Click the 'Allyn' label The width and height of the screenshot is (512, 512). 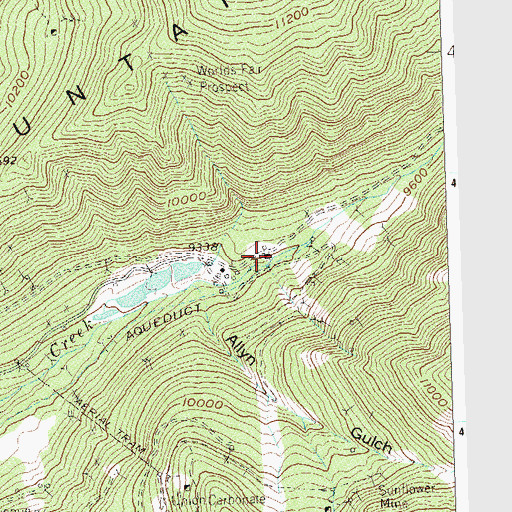(241, 350)
